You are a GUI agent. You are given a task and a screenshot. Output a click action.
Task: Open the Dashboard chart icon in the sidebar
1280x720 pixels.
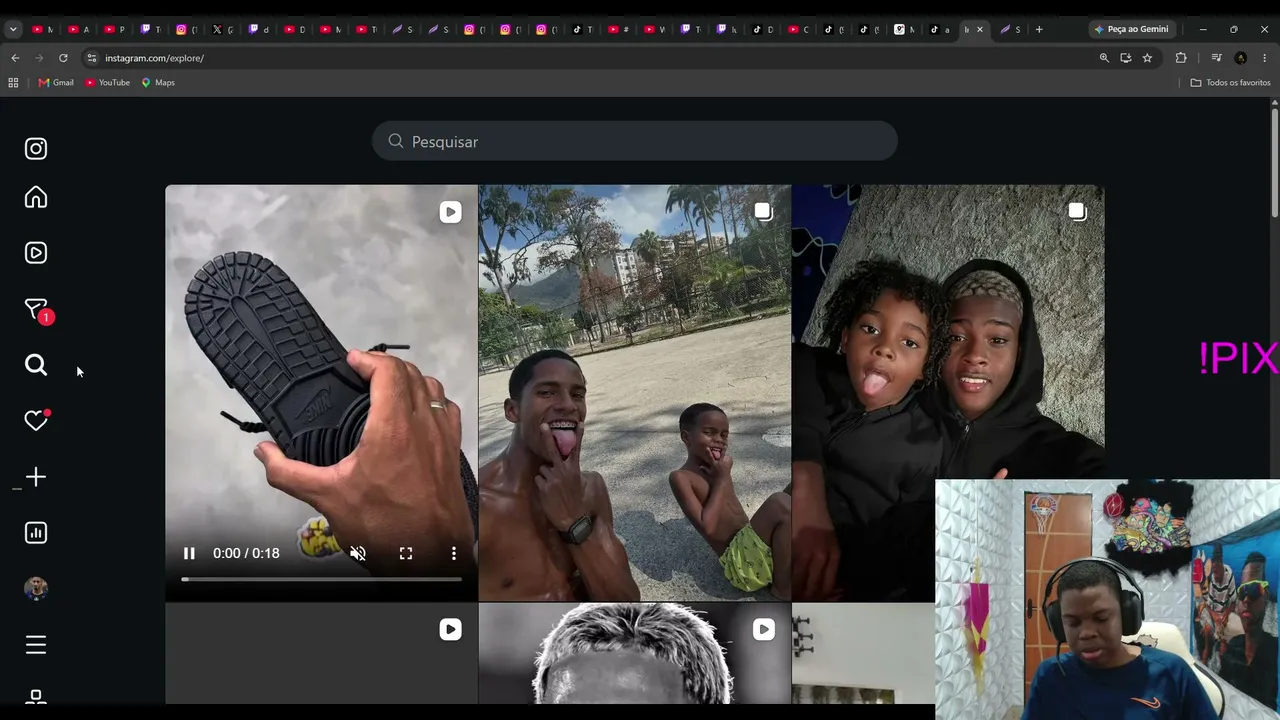(x=36, y=533)
